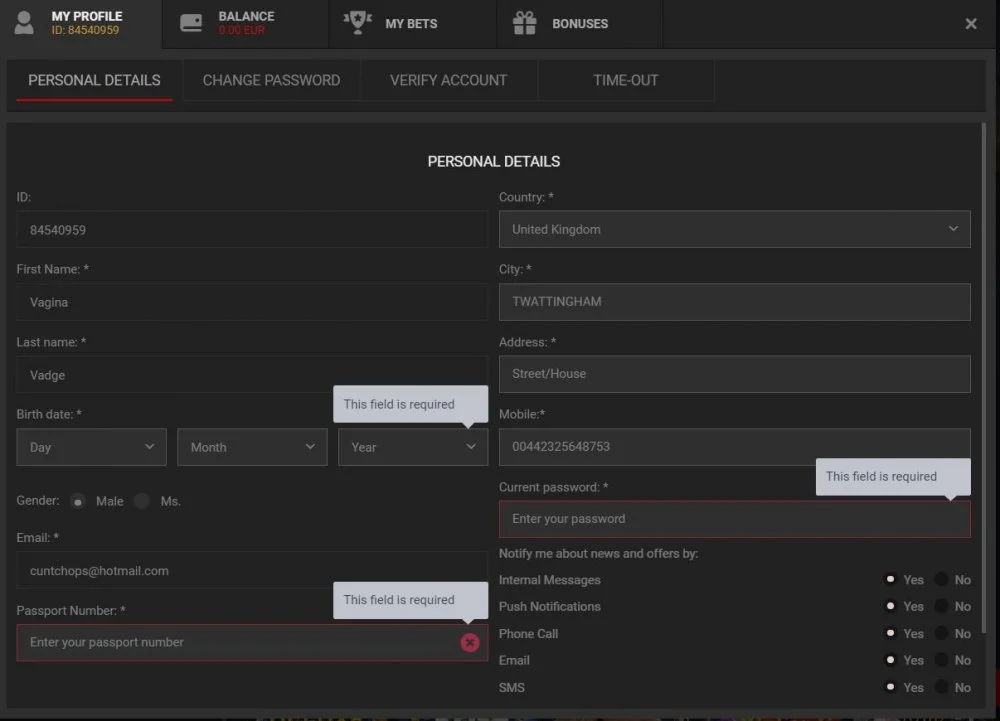
Task: Switch to the Time-Out tab
Action: click(x=626, y=80)
